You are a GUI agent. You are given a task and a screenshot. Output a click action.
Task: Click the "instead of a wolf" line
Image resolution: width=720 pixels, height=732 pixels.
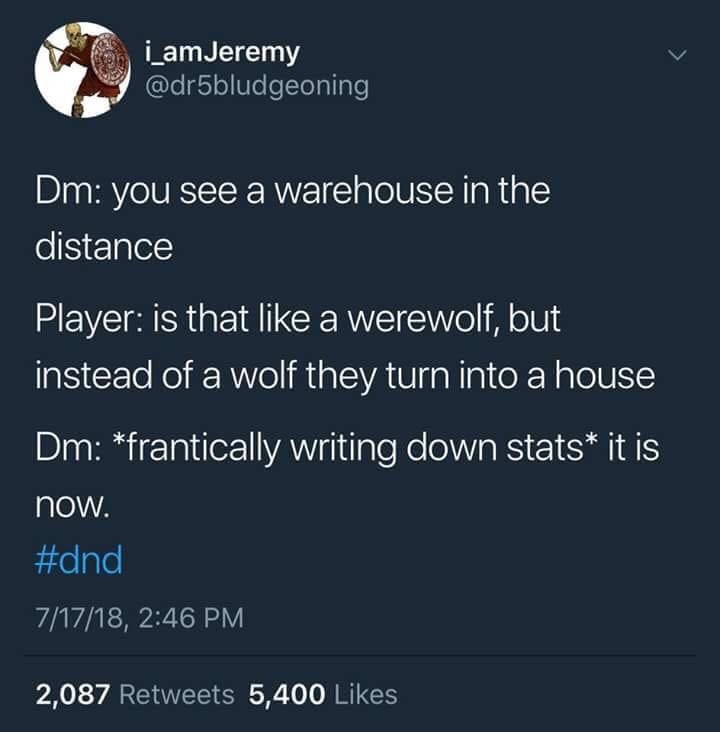click(x=345, y=376)
